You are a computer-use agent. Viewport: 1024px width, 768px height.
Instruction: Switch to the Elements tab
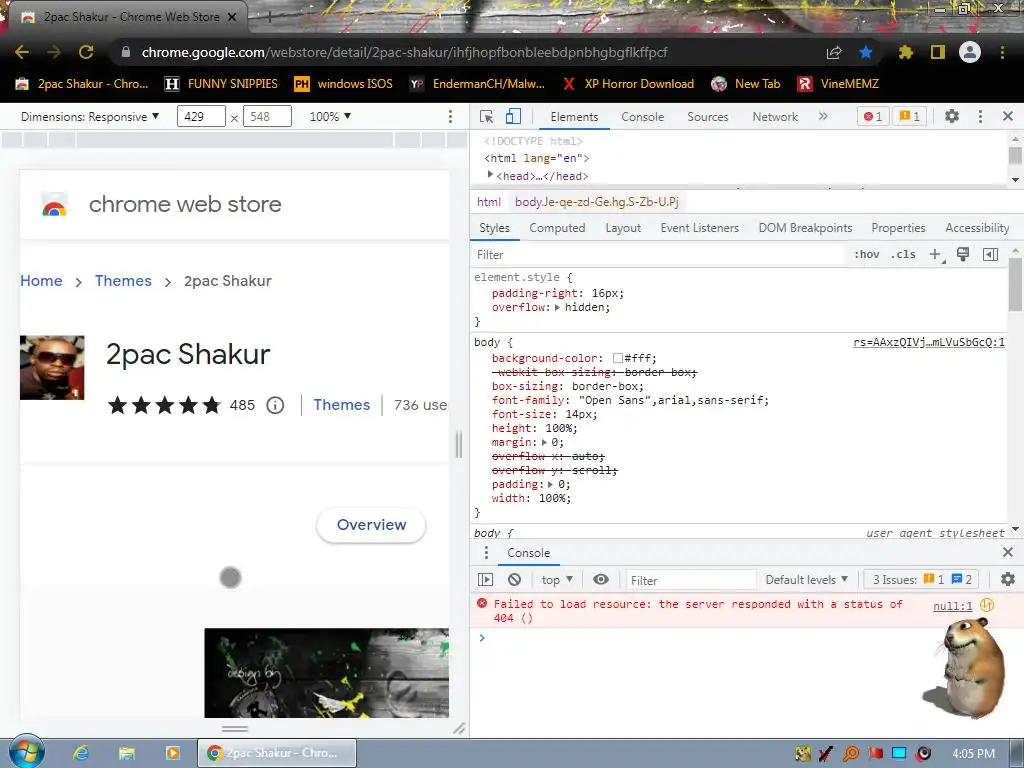(x=574, y=117)
